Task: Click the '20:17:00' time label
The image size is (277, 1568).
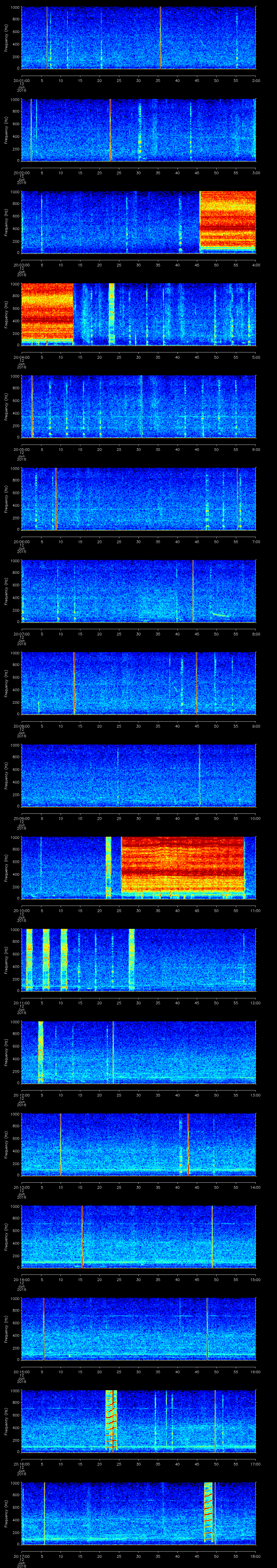Action: pyautogui.click(x=21, y=1556)
